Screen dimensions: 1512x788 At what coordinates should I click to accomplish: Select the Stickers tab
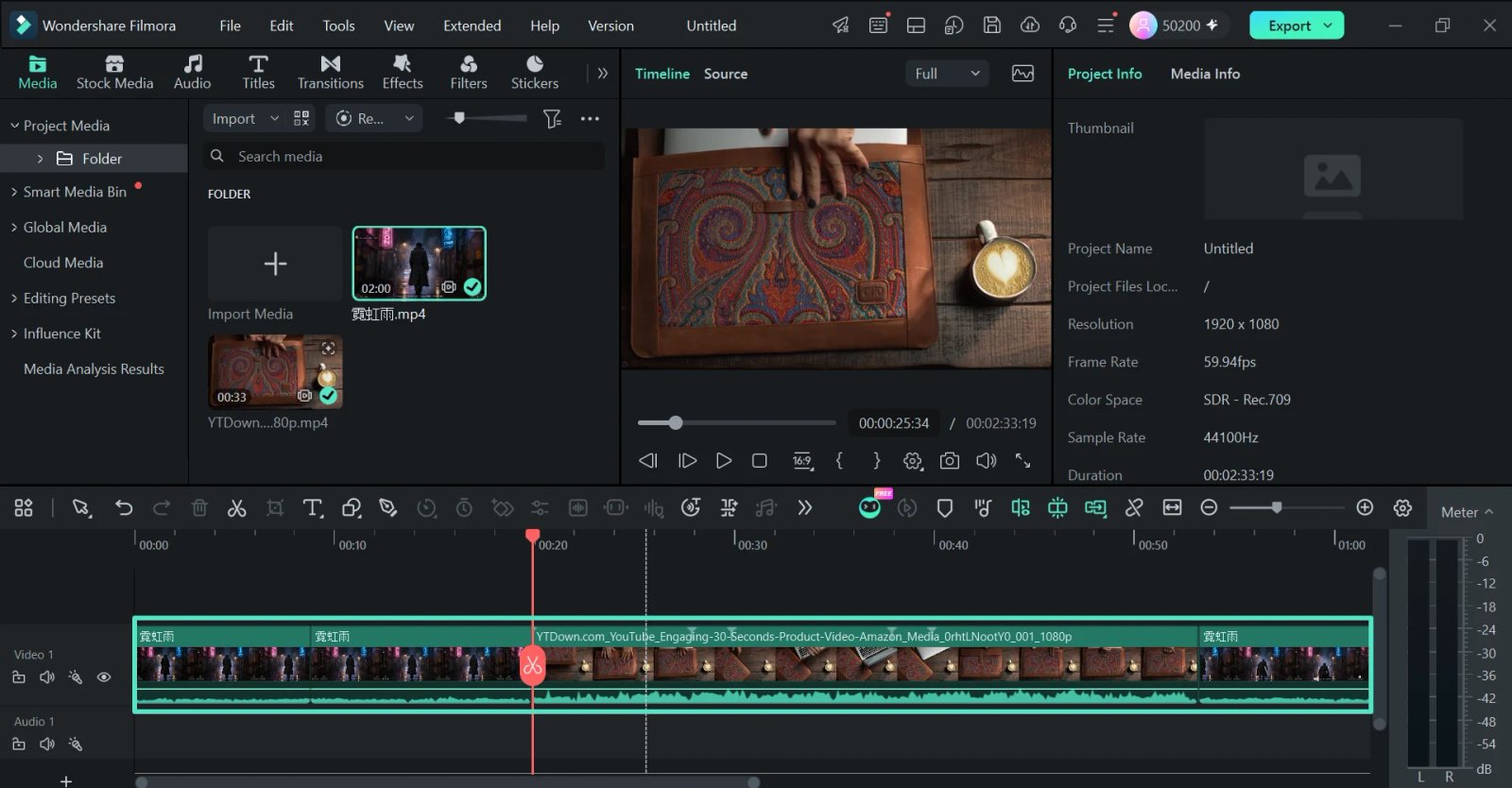[x=535, y=73]
